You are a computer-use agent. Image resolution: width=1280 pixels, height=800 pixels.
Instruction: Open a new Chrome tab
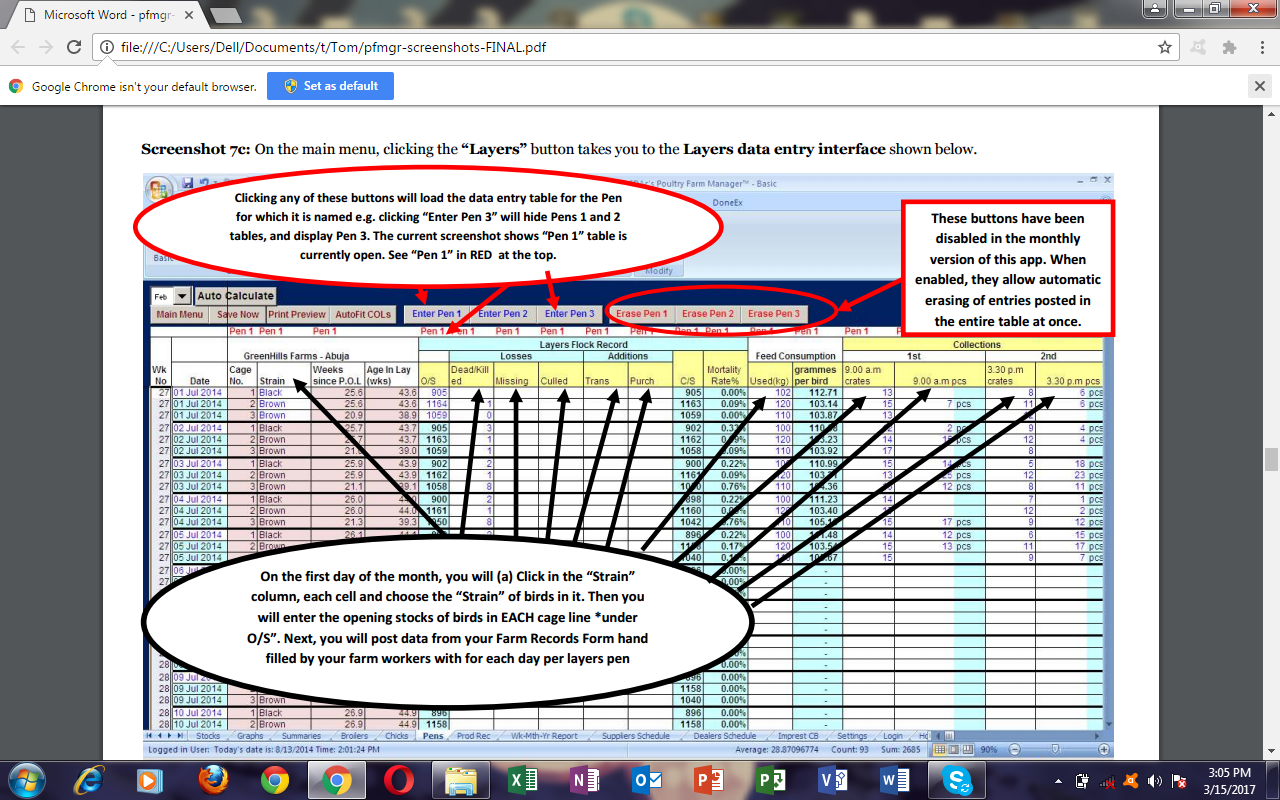pos(227,15)
